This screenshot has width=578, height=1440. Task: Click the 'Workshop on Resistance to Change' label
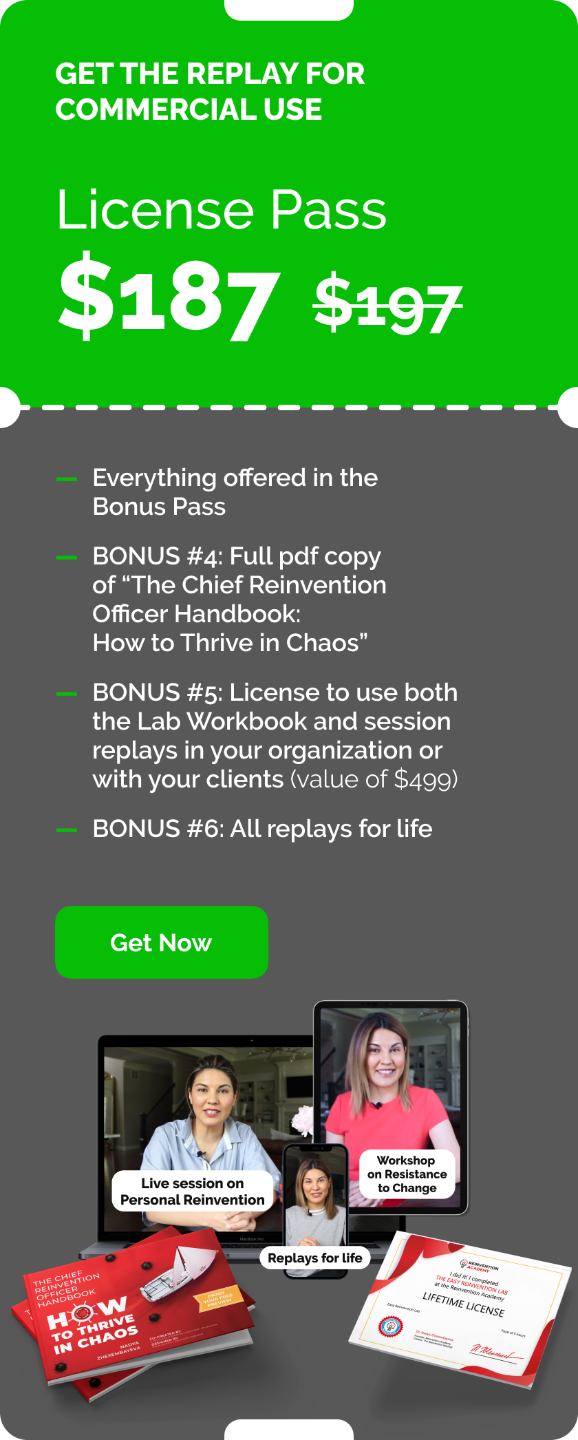point(406,1174)
